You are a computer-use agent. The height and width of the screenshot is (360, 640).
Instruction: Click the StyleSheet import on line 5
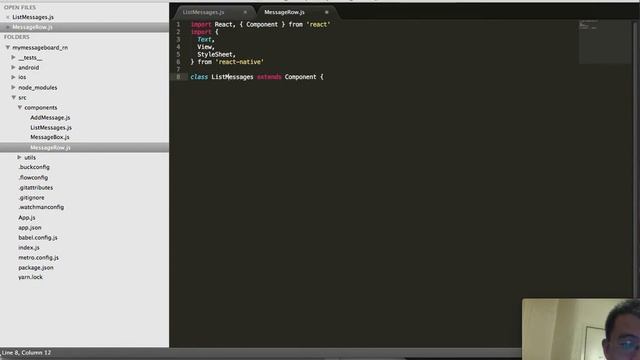coord(215,54)
